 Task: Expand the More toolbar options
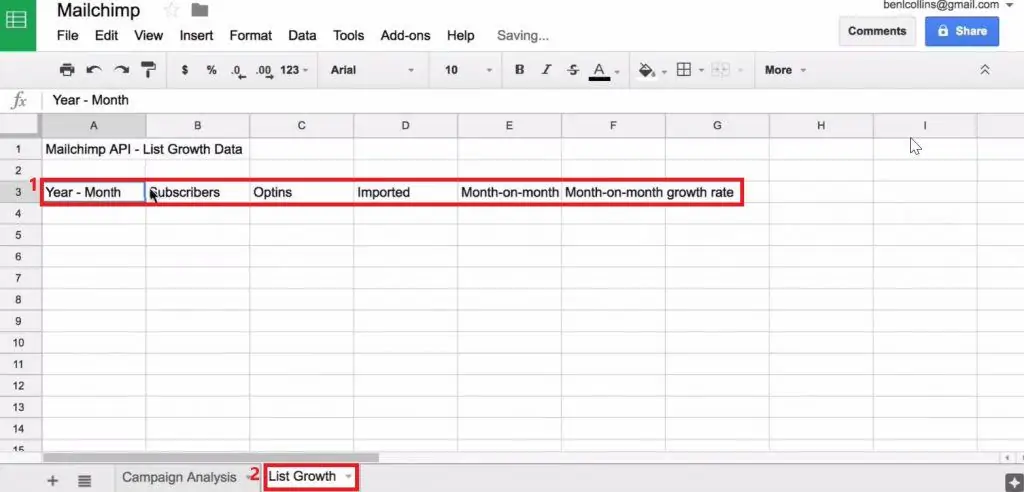pos(786,70)
